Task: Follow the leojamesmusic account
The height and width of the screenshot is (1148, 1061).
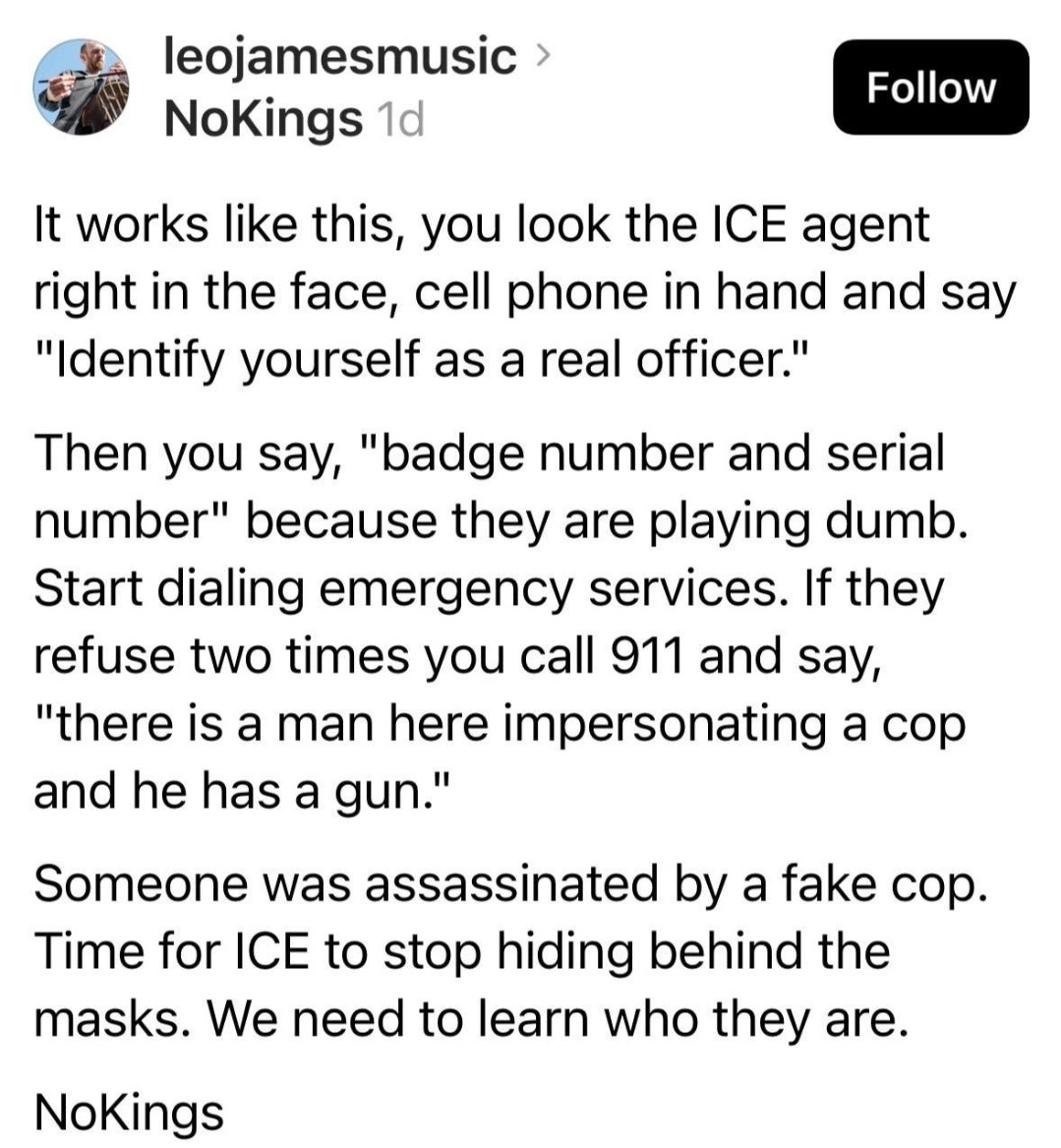Action: [931, 88]
